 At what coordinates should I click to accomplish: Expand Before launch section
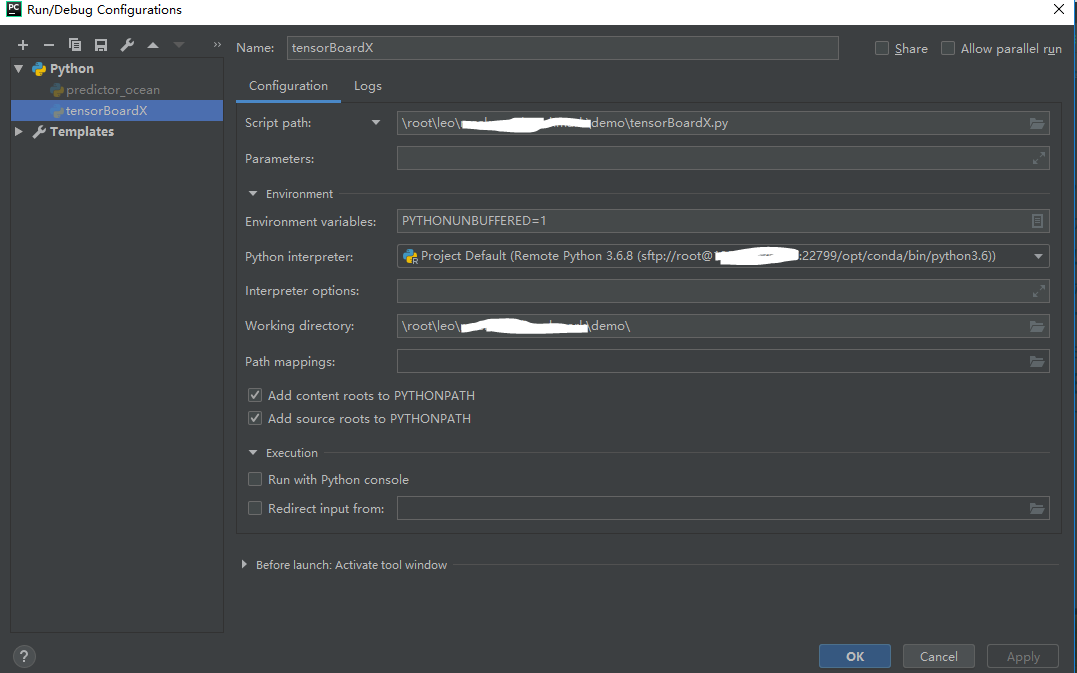click(x=245, y=564)
